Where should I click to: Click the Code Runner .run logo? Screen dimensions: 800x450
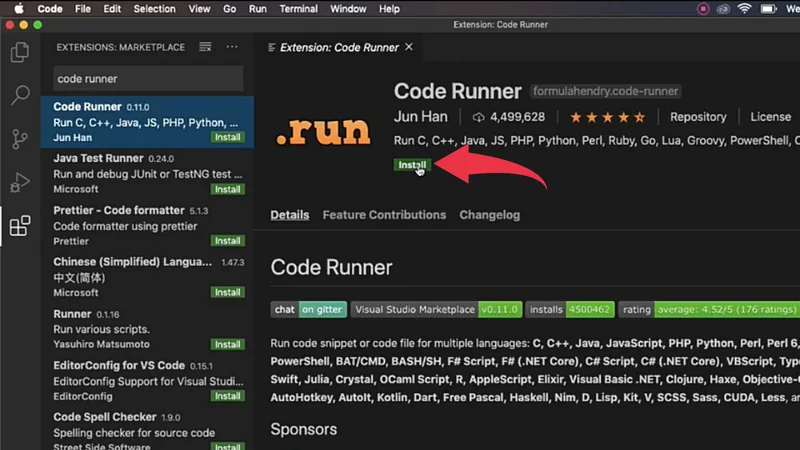tap(322, 132)
